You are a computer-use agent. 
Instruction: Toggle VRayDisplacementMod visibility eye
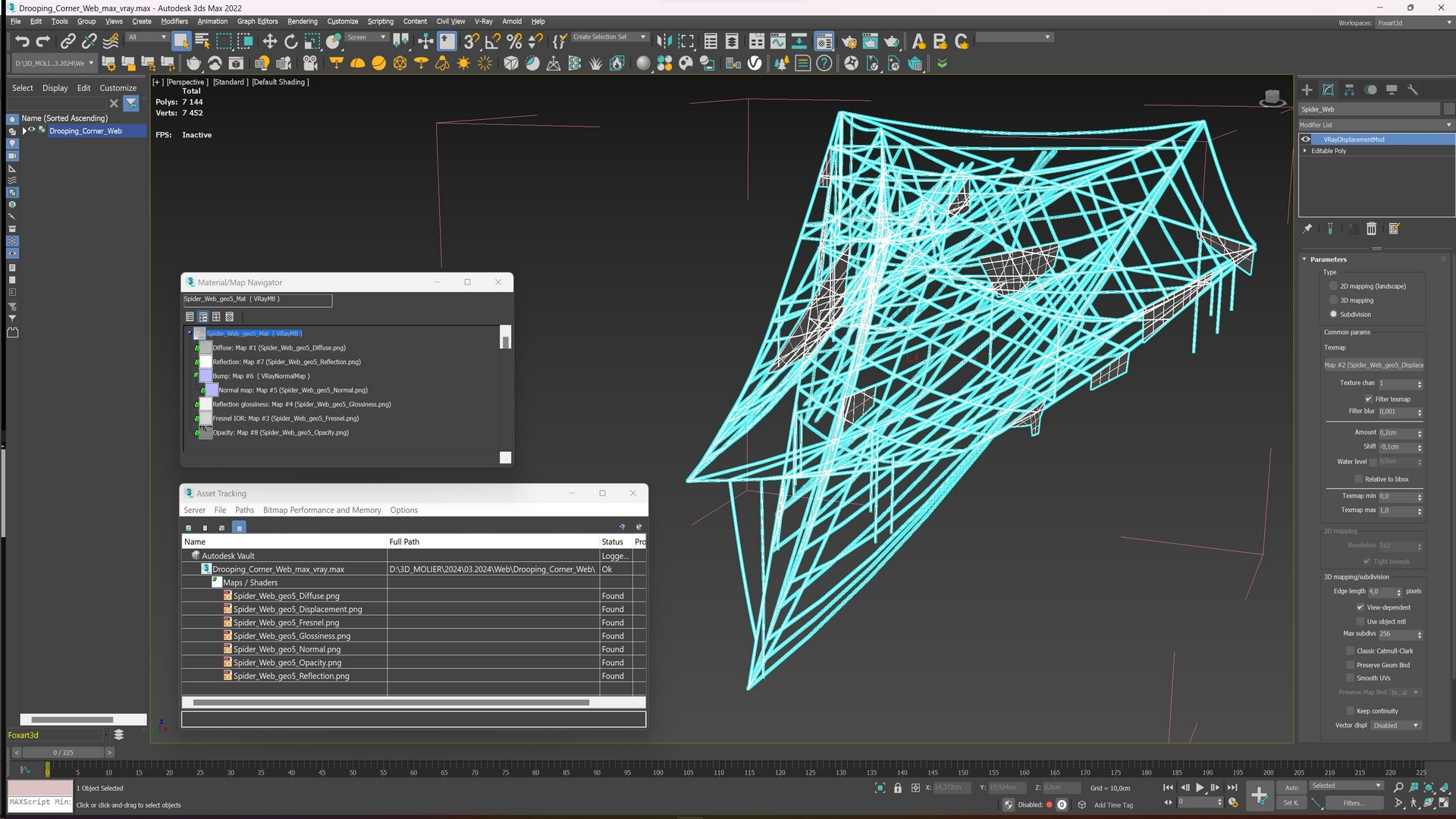[x=1306, y=140]
